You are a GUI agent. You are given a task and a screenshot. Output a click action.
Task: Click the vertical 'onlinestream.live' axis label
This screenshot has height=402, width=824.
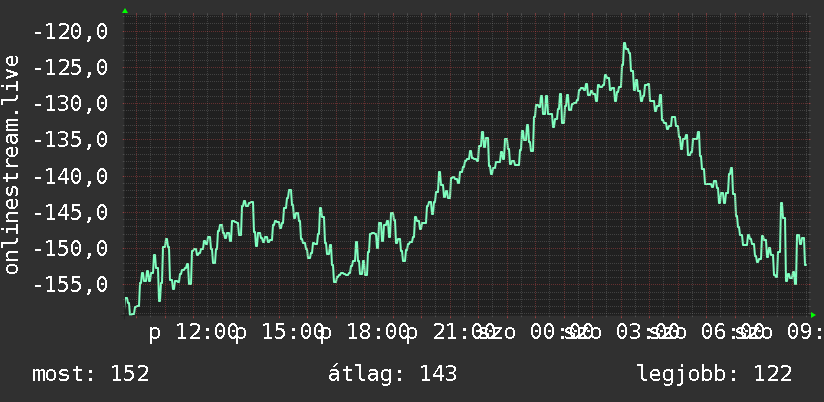click(11, 164)
